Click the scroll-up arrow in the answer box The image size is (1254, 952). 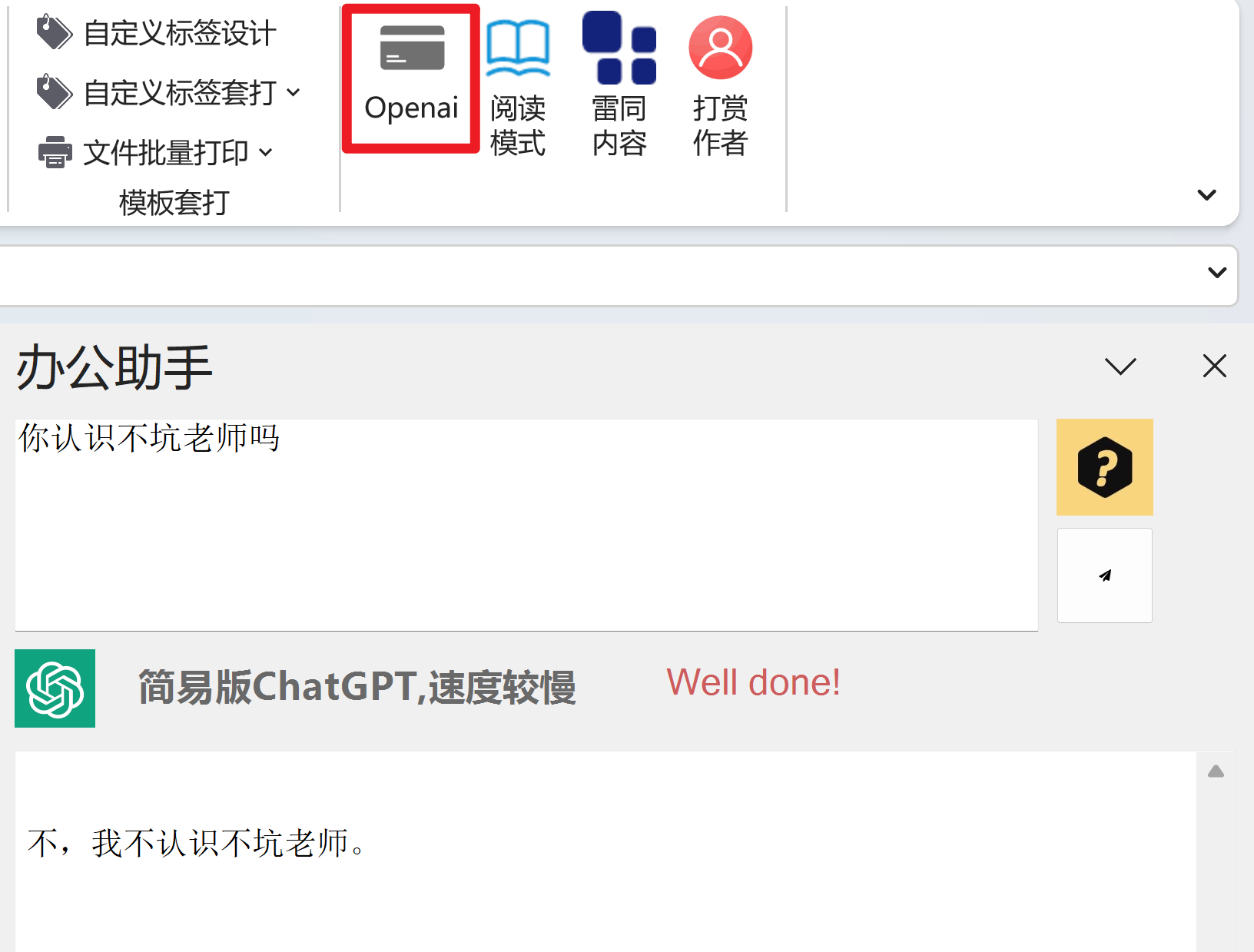click(x=1216, y=771)
